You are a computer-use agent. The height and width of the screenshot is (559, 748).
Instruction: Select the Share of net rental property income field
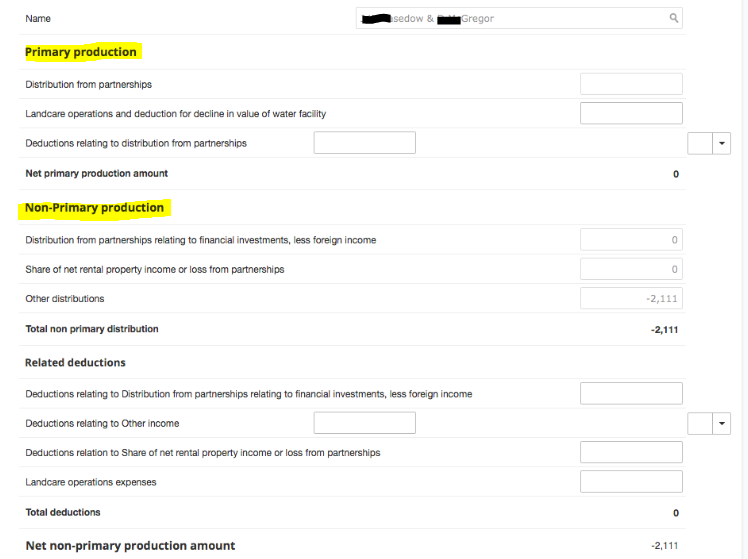coord(631,269)
